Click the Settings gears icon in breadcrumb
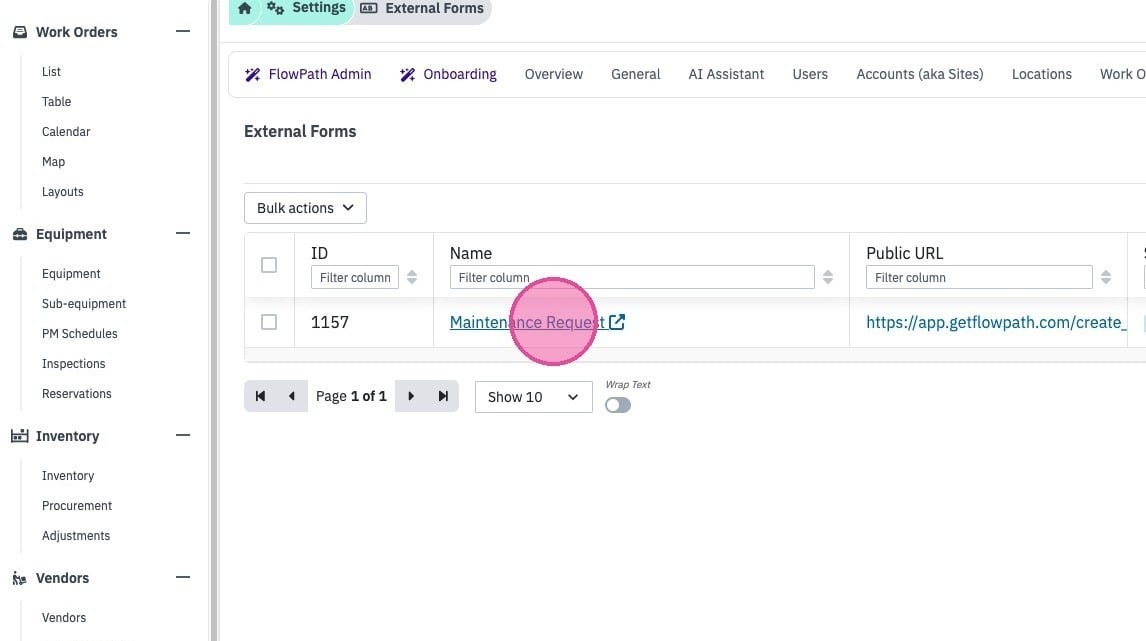The image size is (1146, 641). tap(276, 8)
